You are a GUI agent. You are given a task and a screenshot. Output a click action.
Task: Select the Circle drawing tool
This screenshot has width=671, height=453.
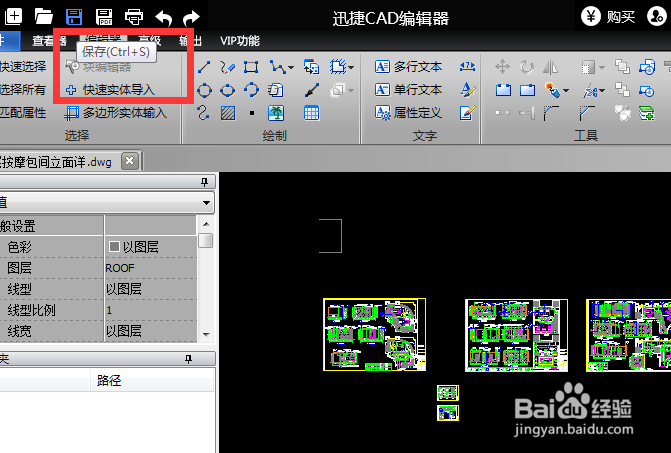tap(204, 90)
